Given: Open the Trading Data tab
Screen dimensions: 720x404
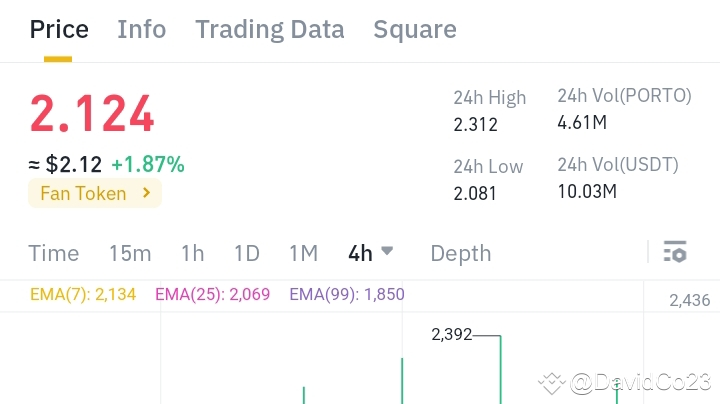Looking at the screenshot, I should tap(270, 30).
